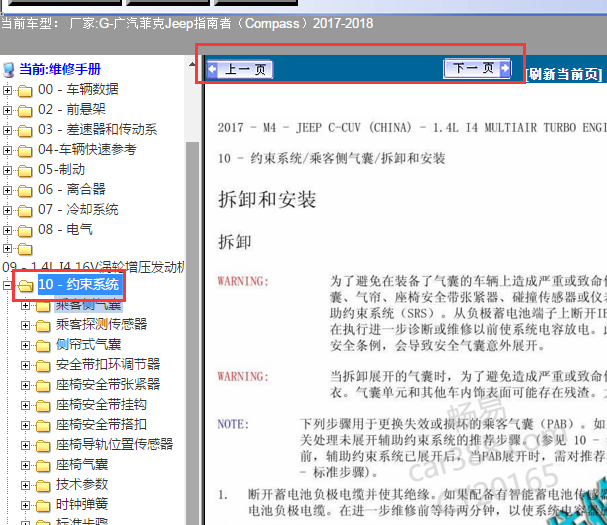Click folder icon for 侧帘式气囊
Image resolution: width=607 pixels, height=525 pixels.
pos(43,346)
